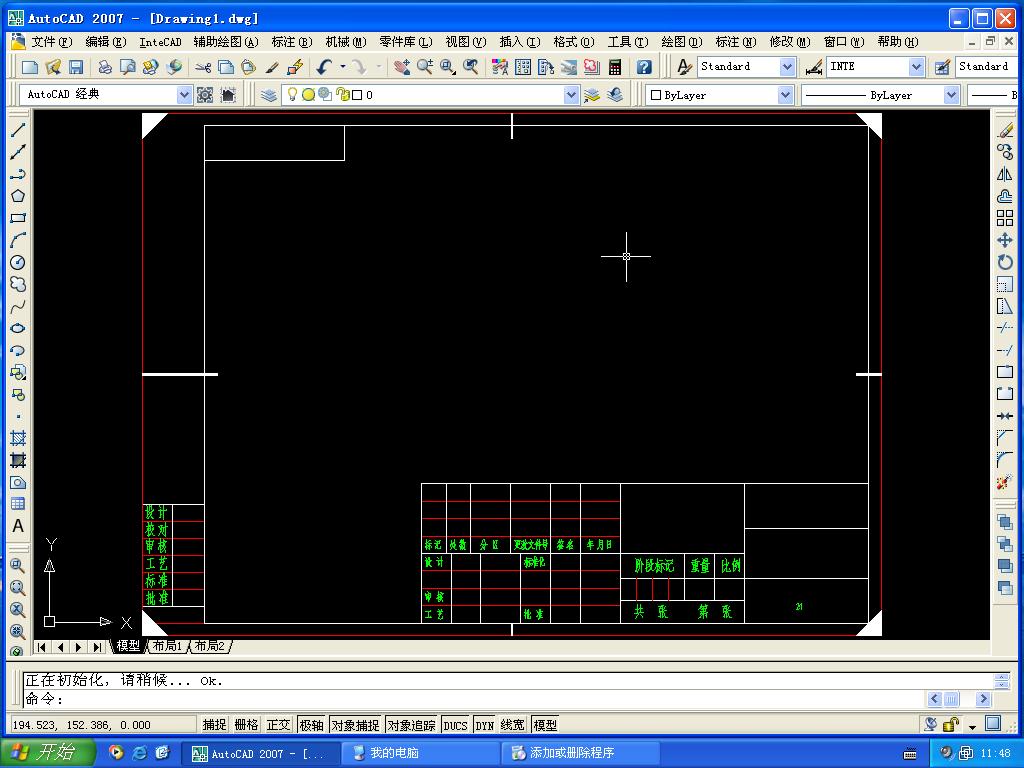Viewport: 1024px width, 768px height.
Task: Open the ByLayer color dropdown
Action: click(x=785, y=95)
